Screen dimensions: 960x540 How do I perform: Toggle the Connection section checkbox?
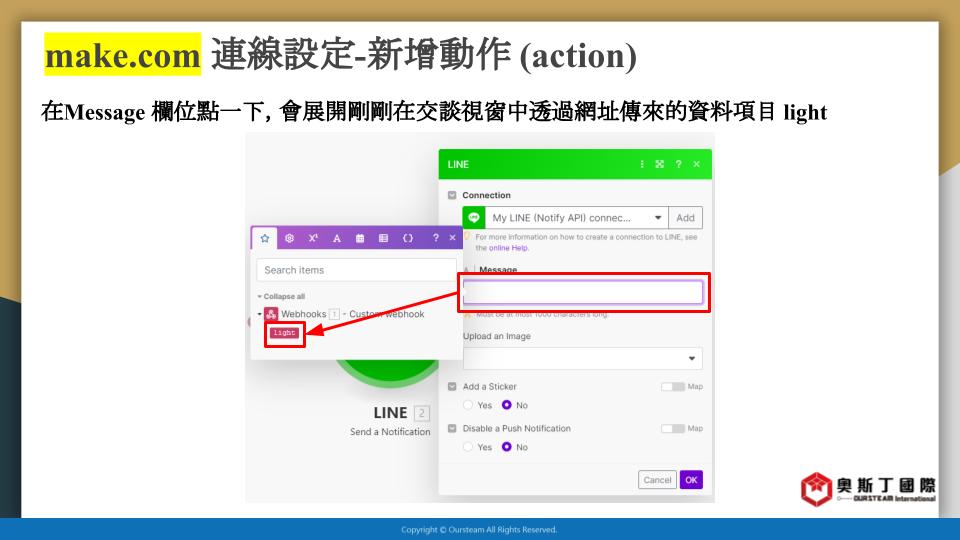coord(452,195)
